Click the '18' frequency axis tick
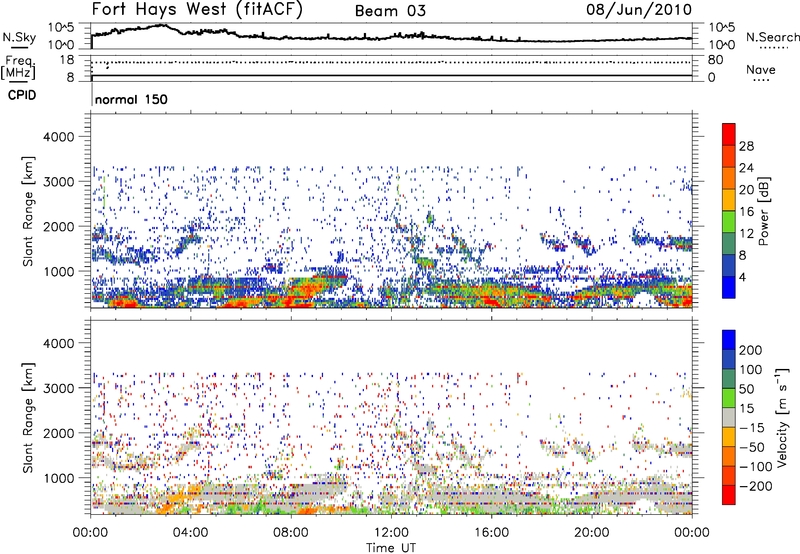This screenshot has height=554, width=800. point(67,60)
